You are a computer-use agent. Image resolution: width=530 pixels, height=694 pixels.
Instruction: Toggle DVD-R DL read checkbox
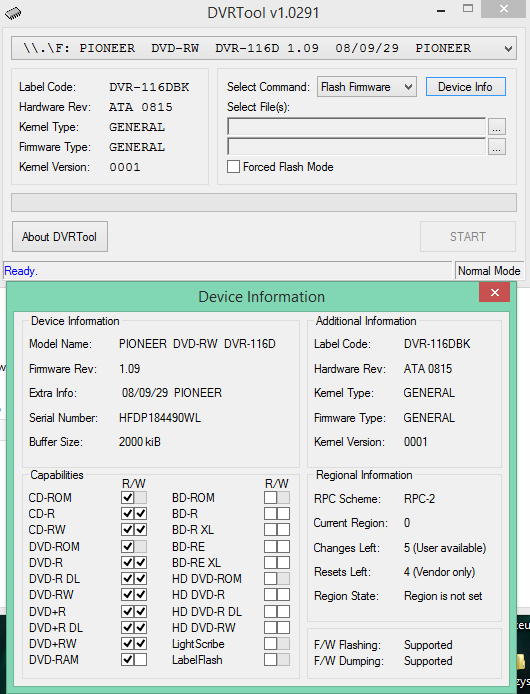click(x=128, y=578)
